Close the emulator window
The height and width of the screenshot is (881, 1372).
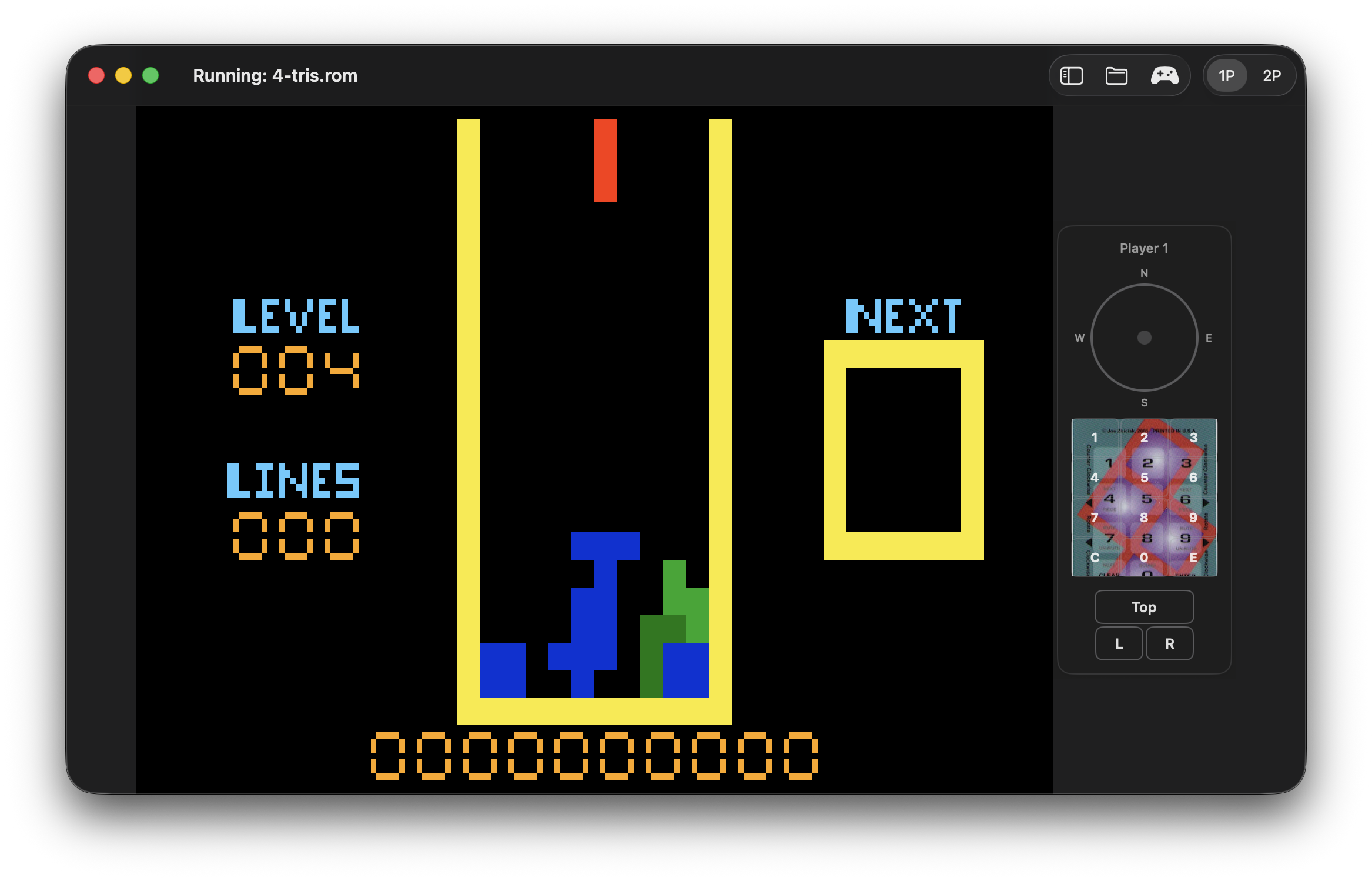pos(96,76)
